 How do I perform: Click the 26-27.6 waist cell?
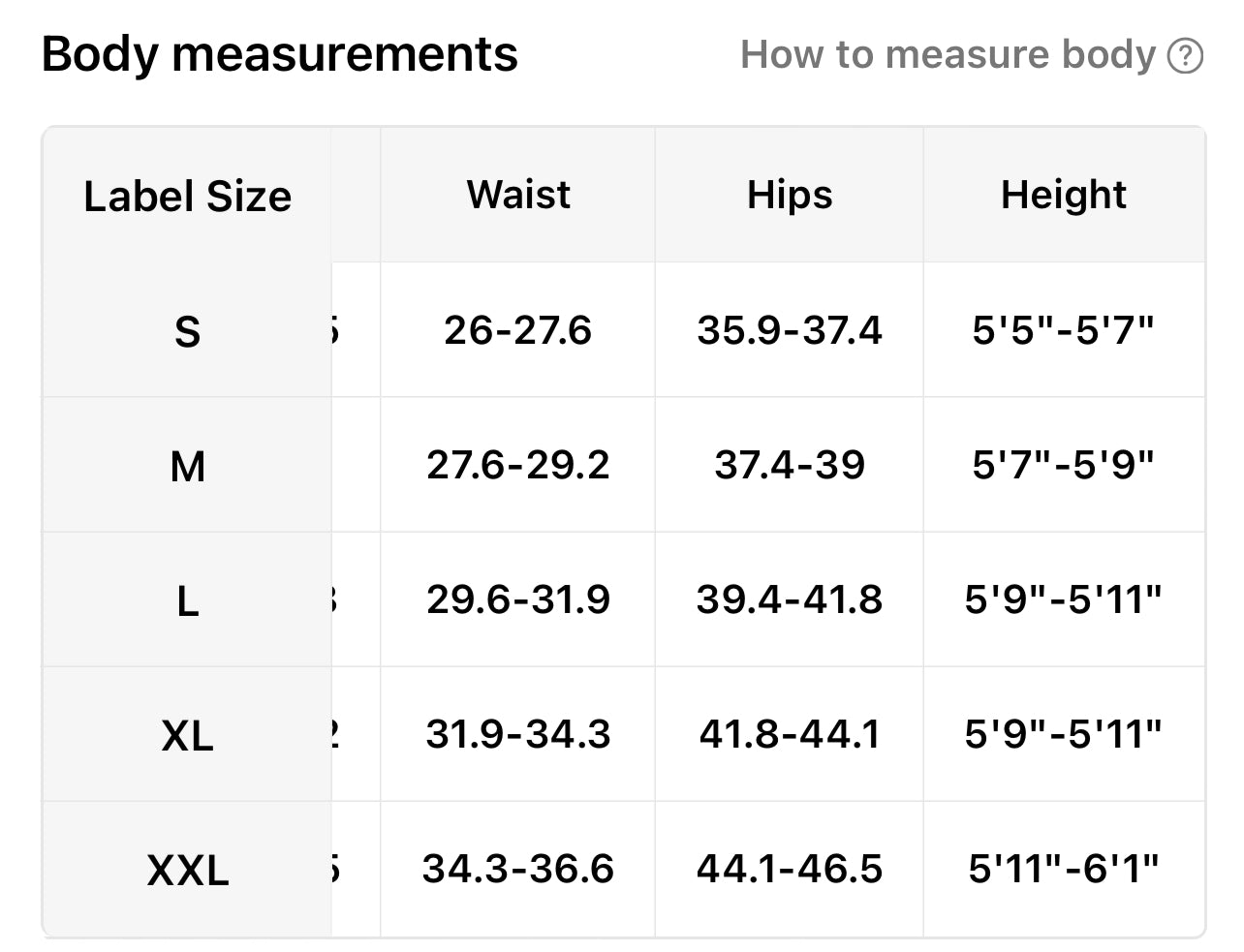(518, 330)
